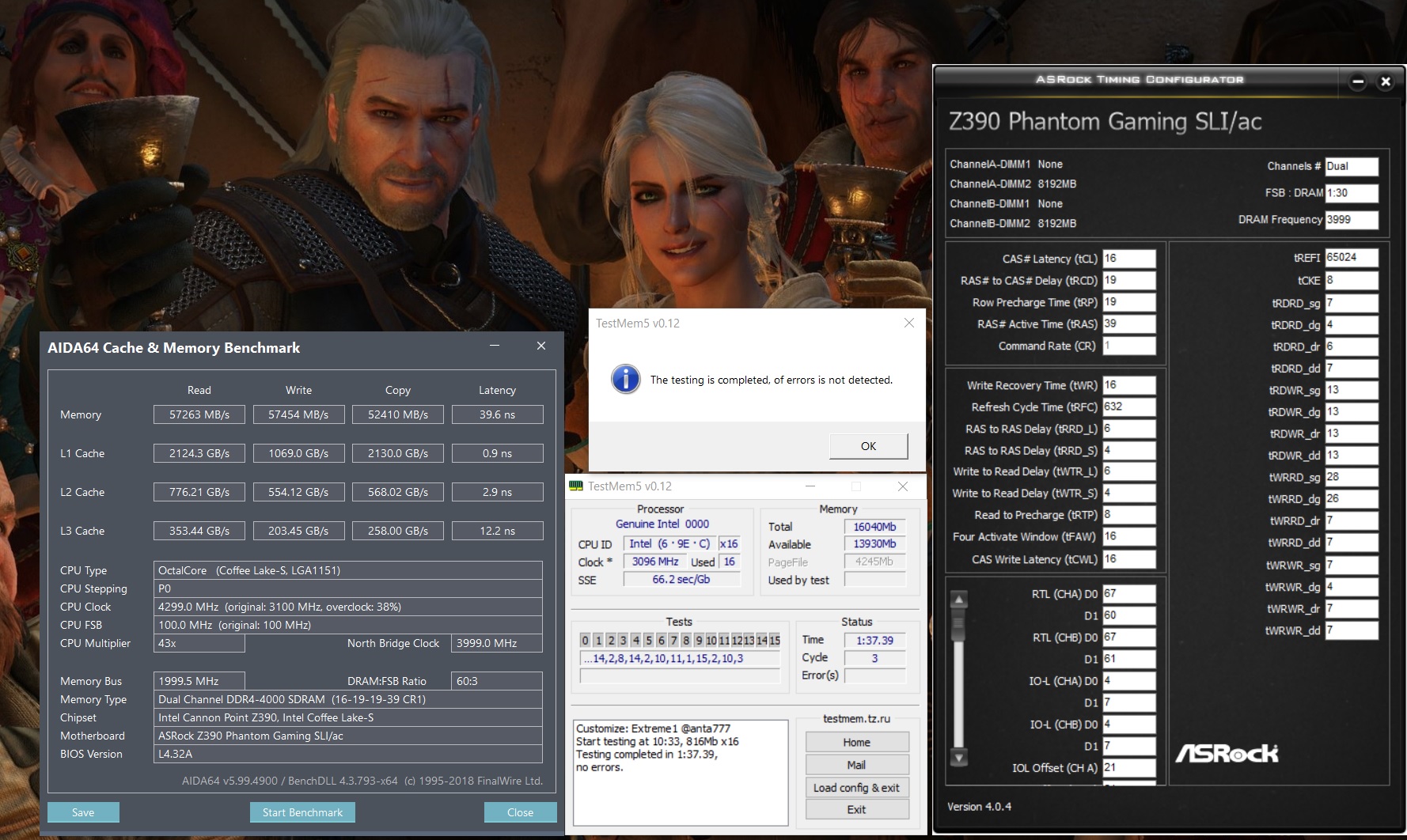Click the Channels # field showing Dual

(1352, 166)
